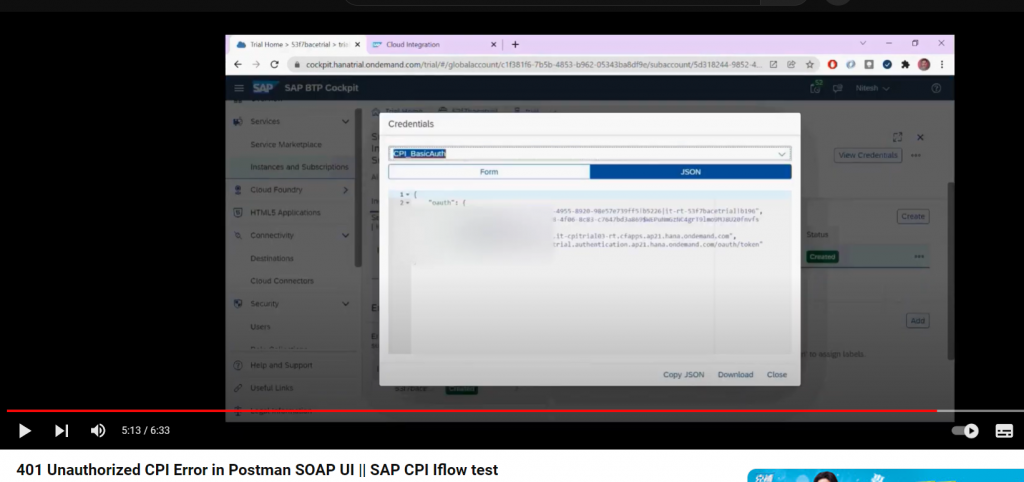Switch to the JSON view
The image size is (1024, 482).
(690, 172)
